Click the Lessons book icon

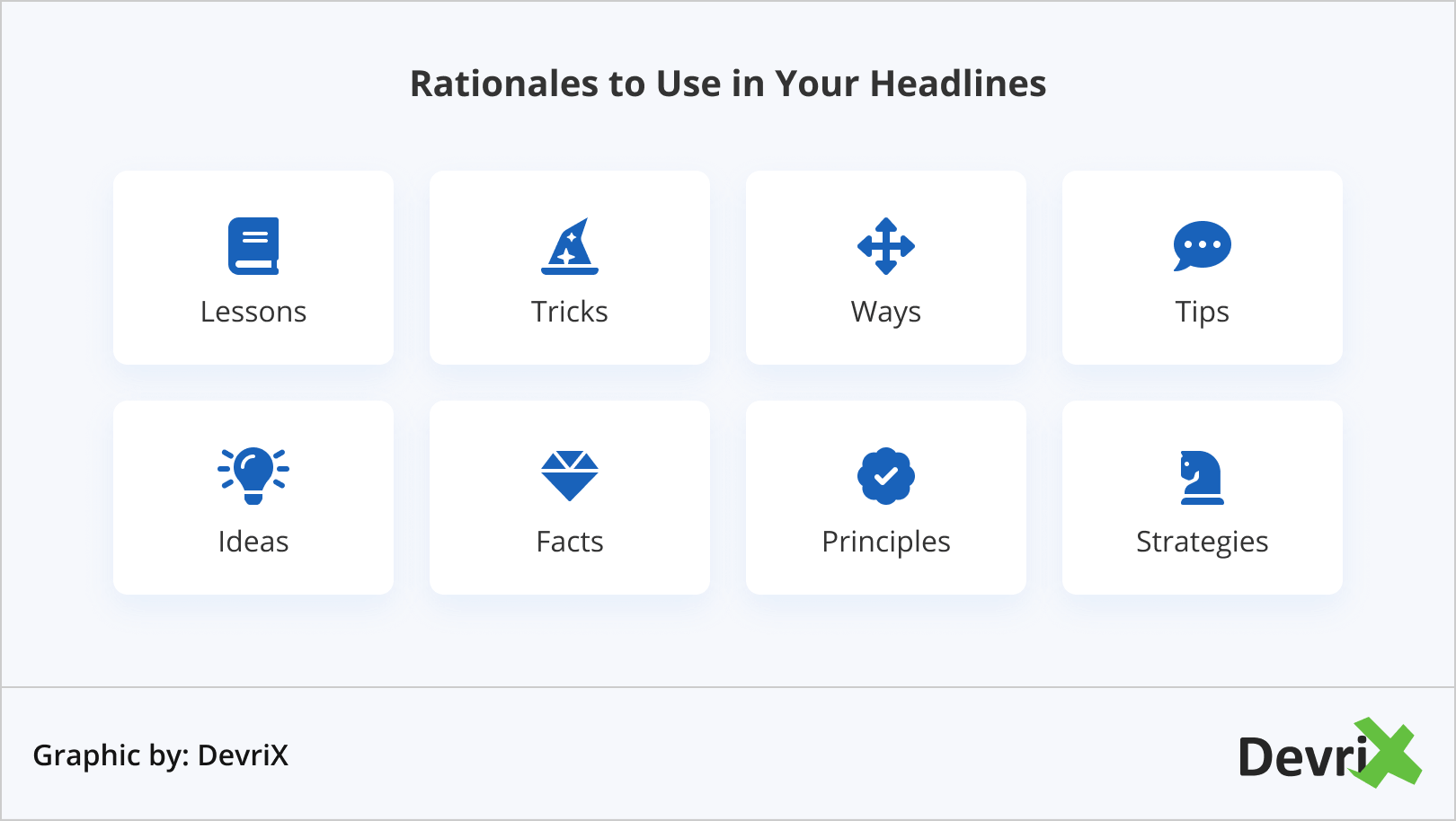(x=253, y=245)
